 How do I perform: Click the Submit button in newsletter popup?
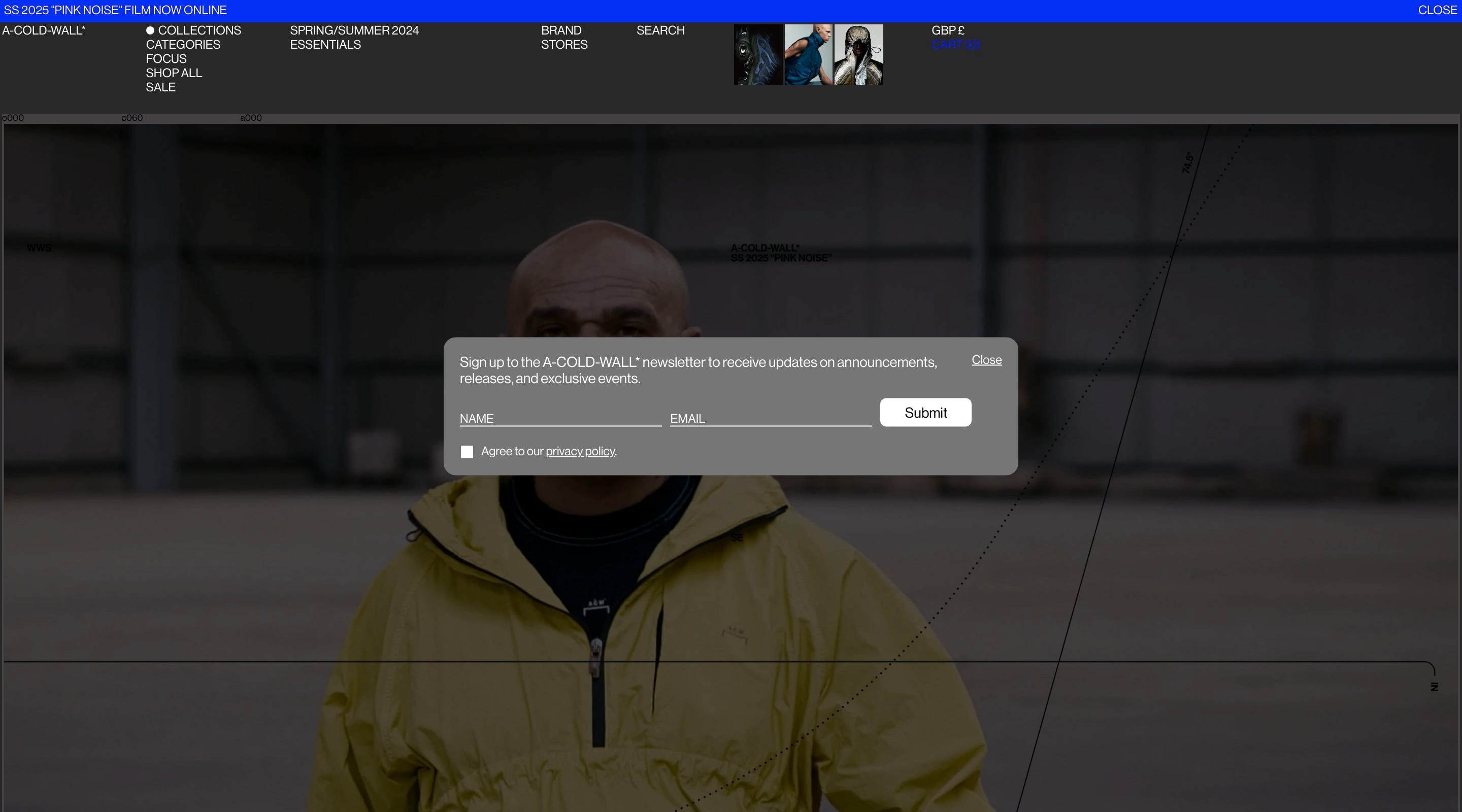(925, 413)
